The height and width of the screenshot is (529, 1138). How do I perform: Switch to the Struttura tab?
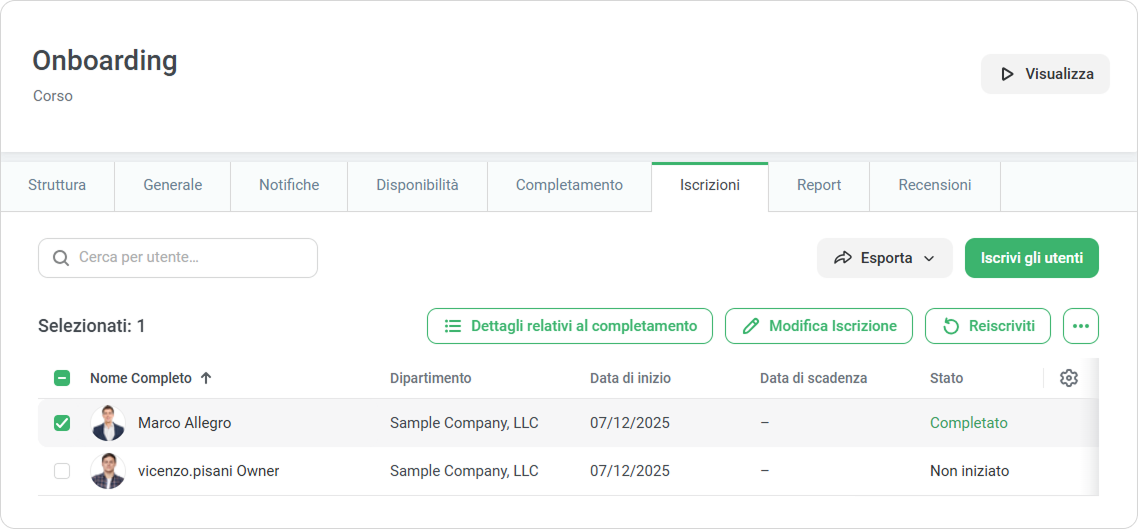click(x=57, y=185)
